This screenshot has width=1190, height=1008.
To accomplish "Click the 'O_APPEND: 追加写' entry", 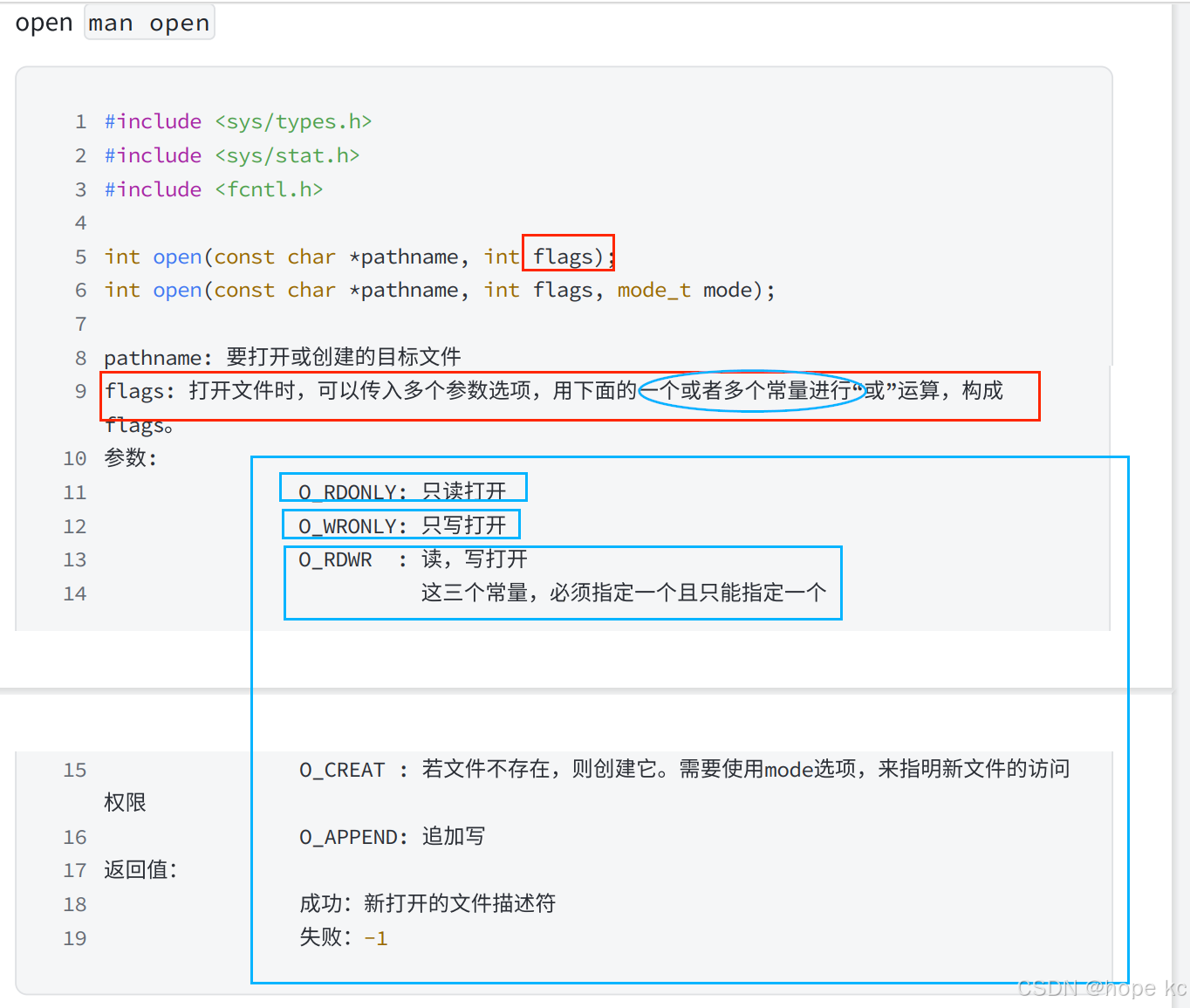I will (x=392, y=836).
